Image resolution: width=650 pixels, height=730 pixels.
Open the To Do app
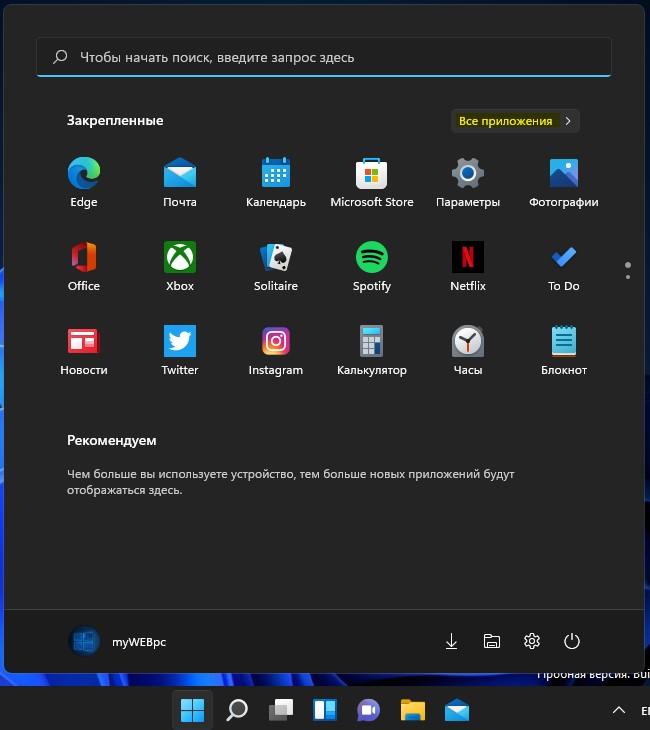pyautogui.click(x=563, y=266)
